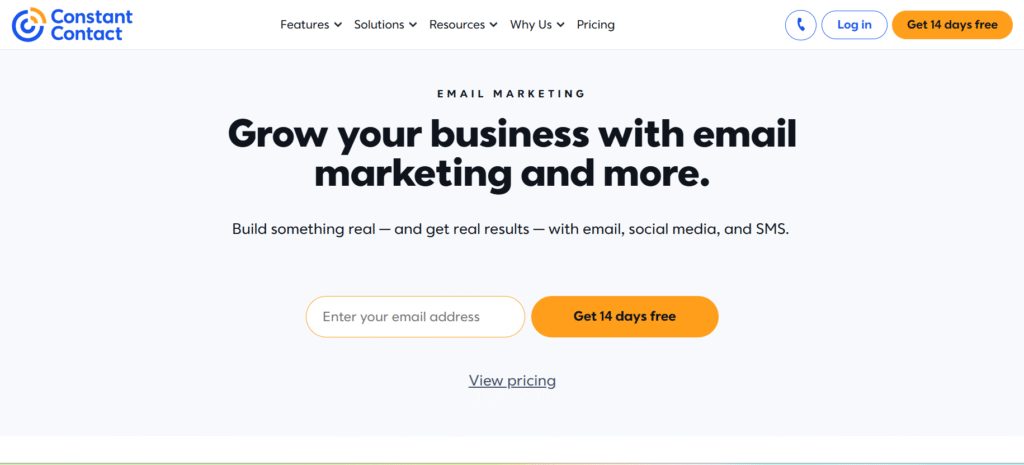The width and height of the screenshot is (1024, 465).
Task: Expand the chevron next to Solutions
Action: [x=413, y=25]
